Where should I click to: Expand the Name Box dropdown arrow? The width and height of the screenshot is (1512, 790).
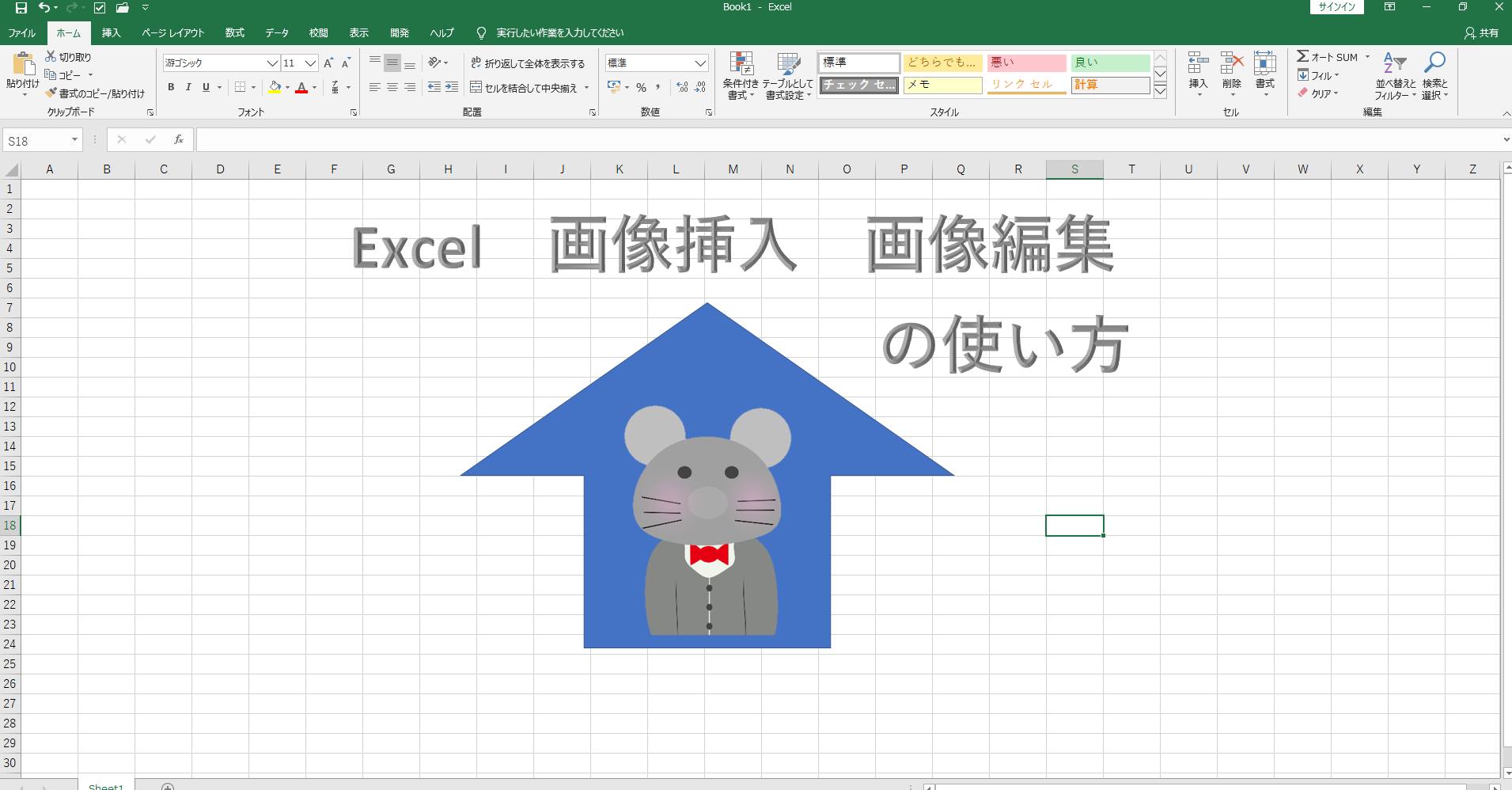pyautogui.click(x=74, y=140)
